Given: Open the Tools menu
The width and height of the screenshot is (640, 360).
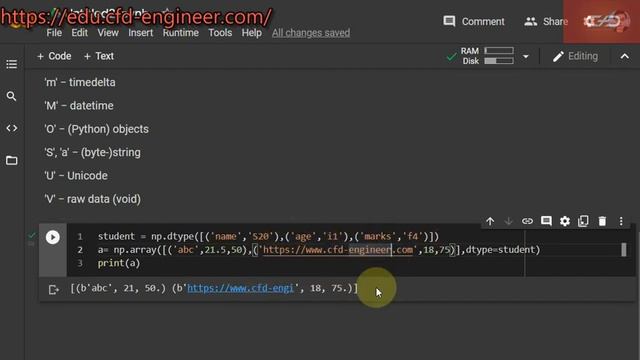Looking at the screenshot, I should pyautogui.click(x=220, y=33).
